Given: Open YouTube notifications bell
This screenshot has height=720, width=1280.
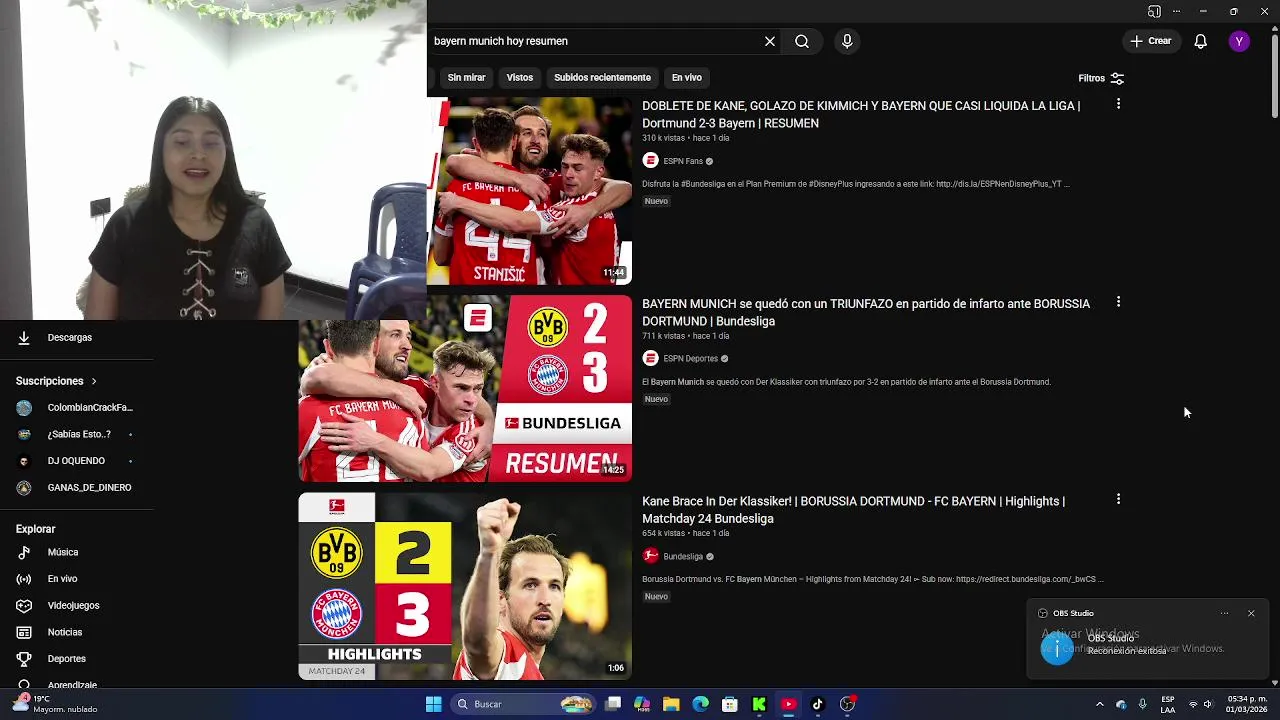Looking at the screenshot, I should point(1200,41).
